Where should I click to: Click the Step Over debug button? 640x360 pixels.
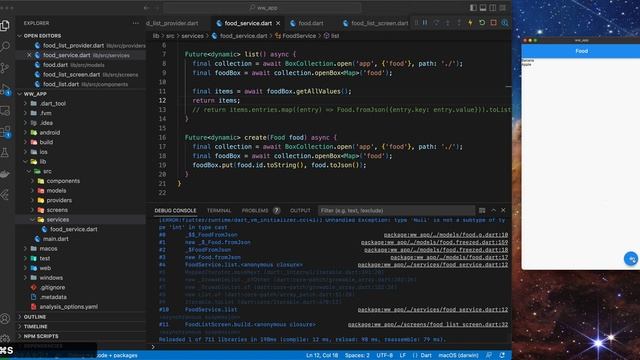pyautogui.click(x=436, y=23)
